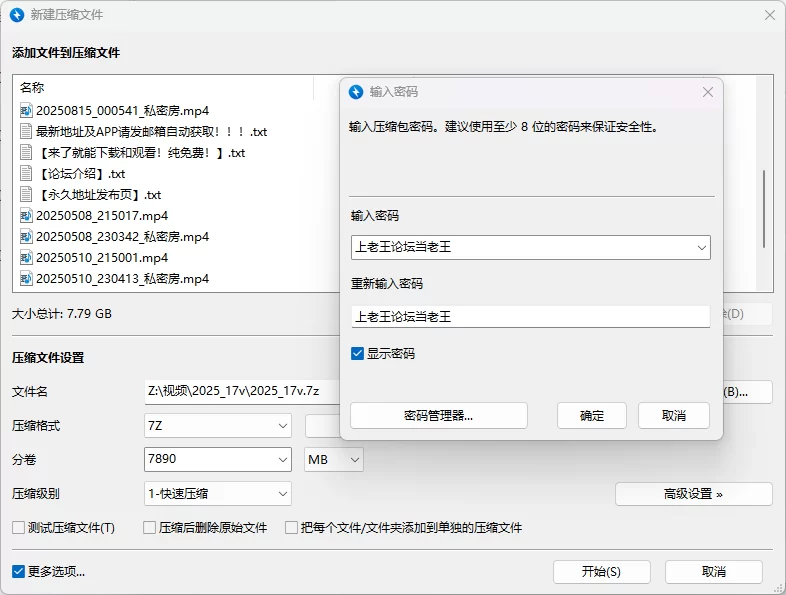
Task: Close the 输入密码 dialog with X
Action: point(708,92)
